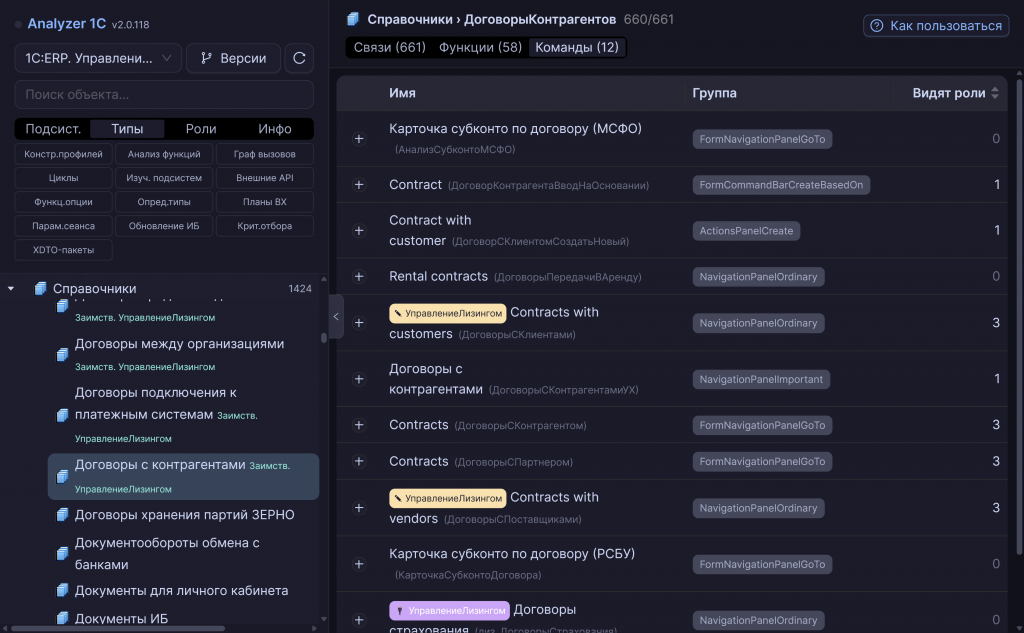Open the Версии button
The image size is (1024, 633).
(x=233, y=58)
